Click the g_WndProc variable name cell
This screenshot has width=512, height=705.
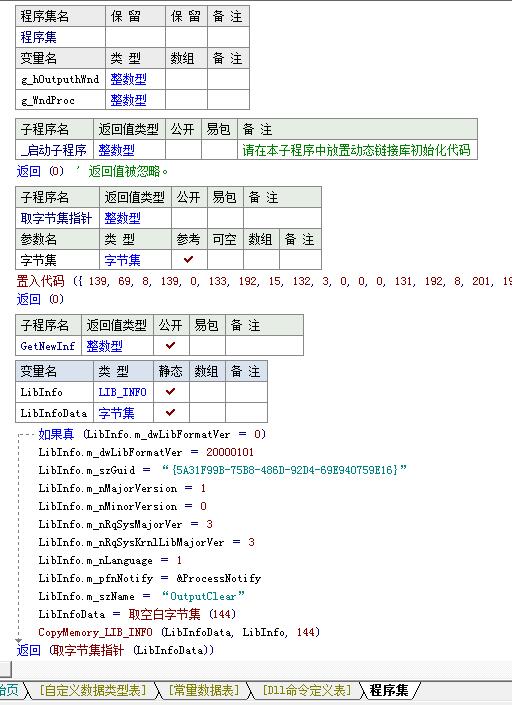click(61, 100)
